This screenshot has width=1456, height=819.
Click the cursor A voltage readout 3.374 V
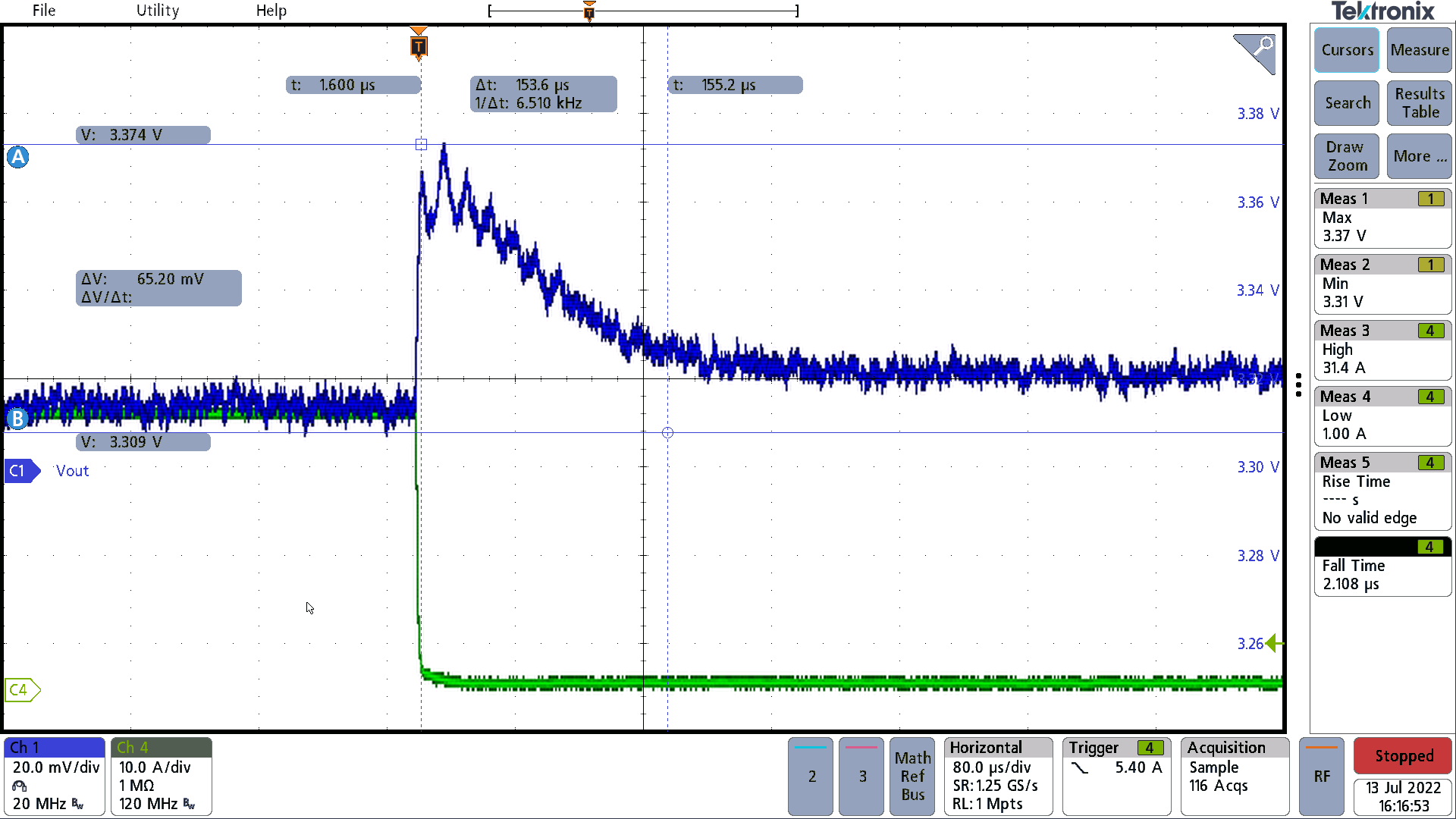pyautogui.click(x=143, y=135)
